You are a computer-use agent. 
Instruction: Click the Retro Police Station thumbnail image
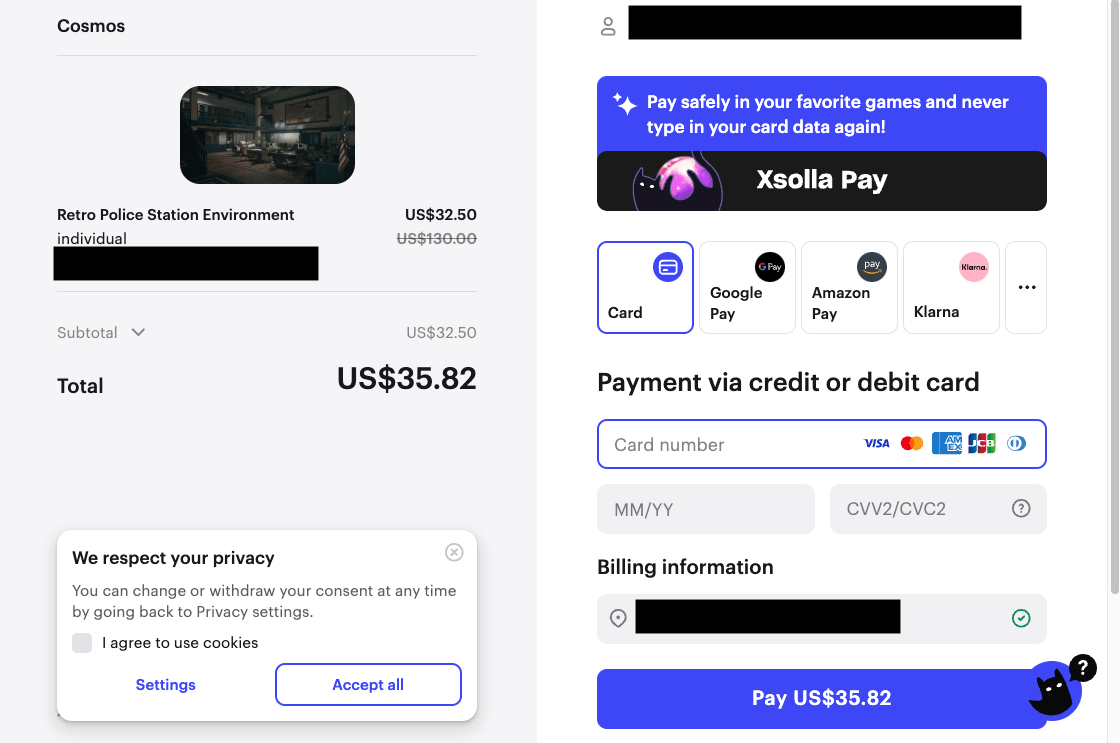pyautogui.click(x=267, y=135)
